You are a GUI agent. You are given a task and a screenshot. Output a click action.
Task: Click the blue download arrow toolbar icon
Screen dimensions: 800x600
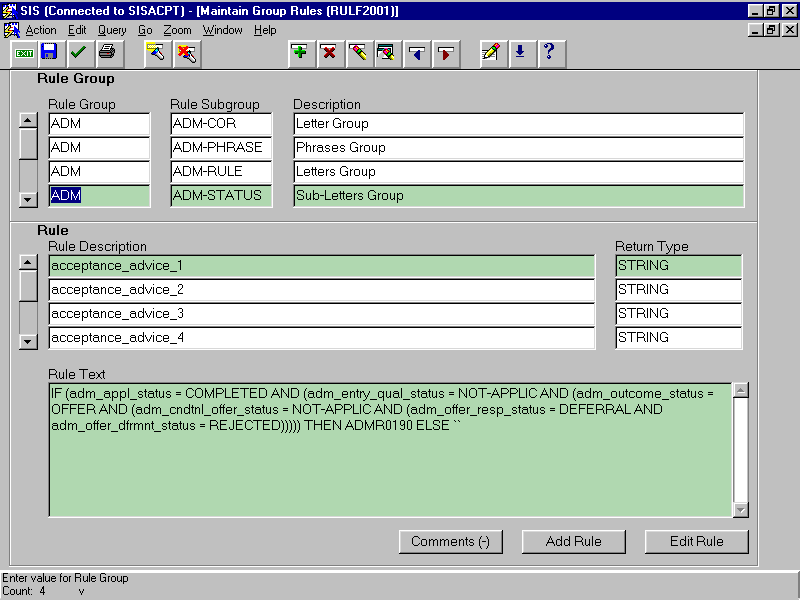tap(519, 52)
